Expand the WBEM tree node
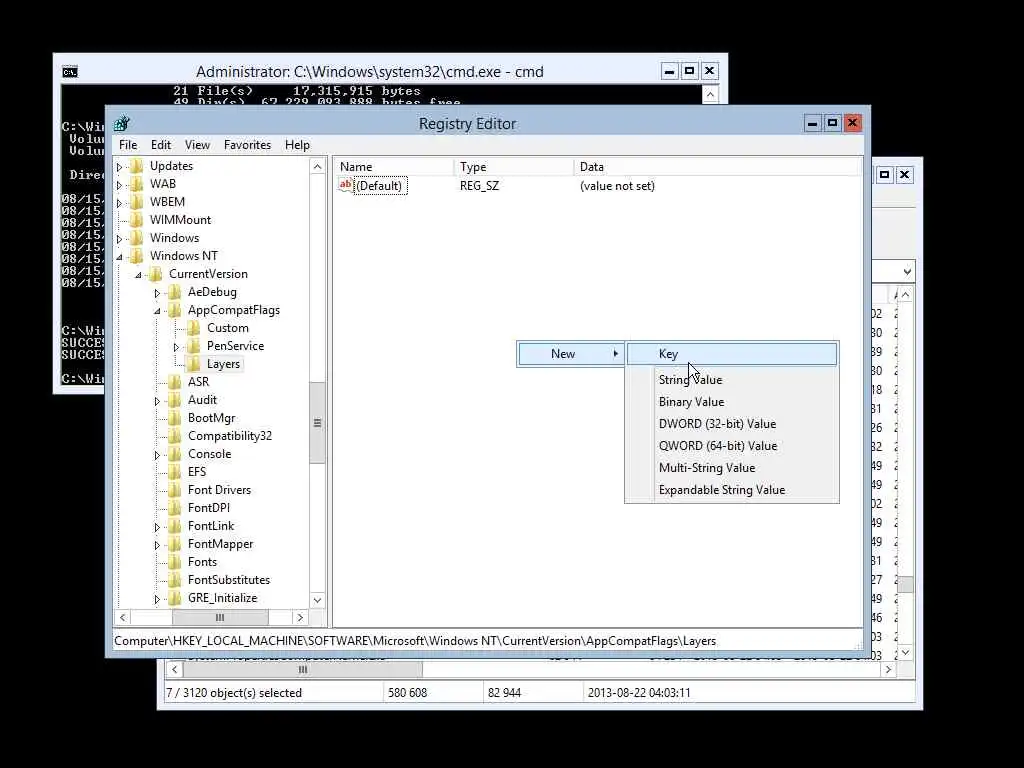Viewport: 1024px width, 768px height. coord(120,203)
